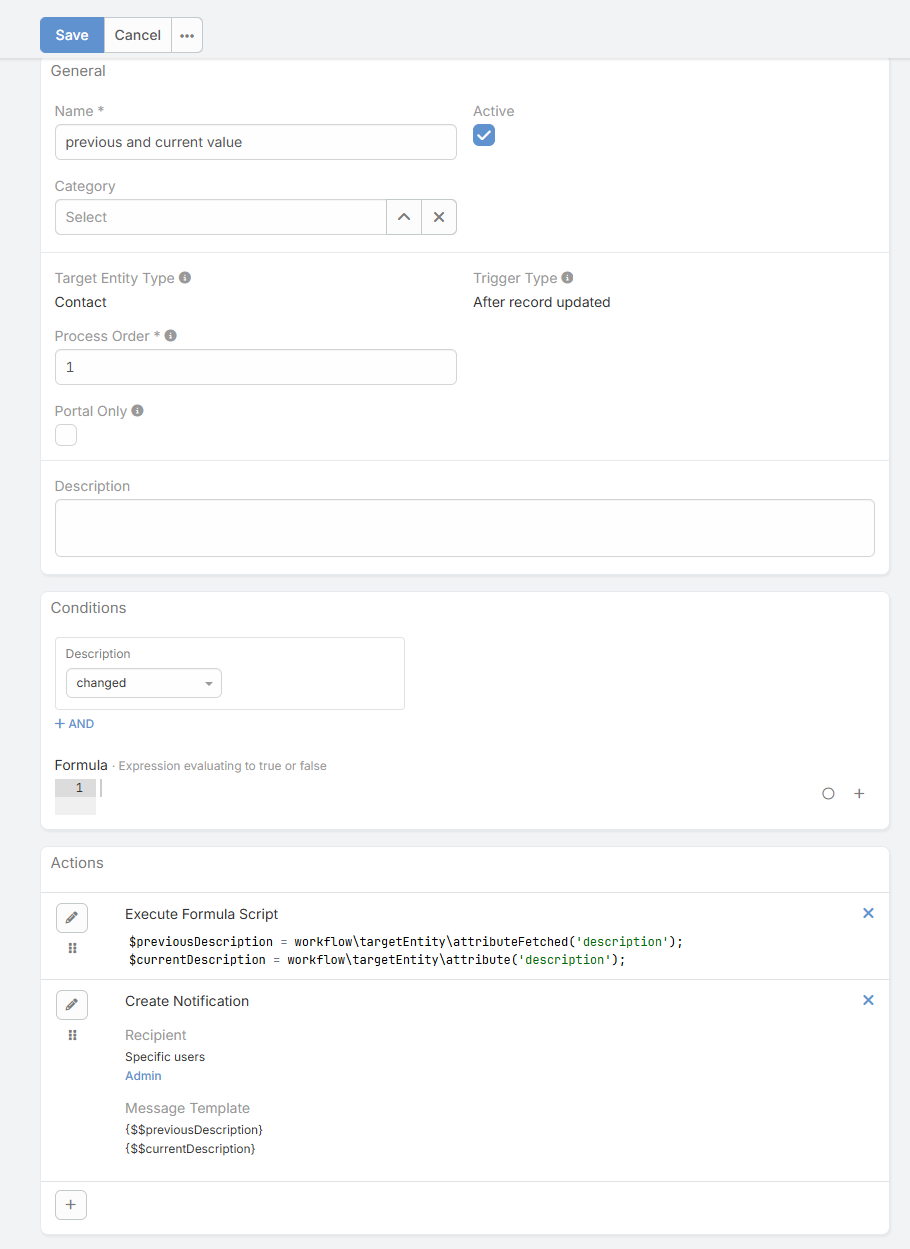Screen dimensions: 910x1249
Task: Click the Target Entity Type info icon
Action: pyautogui.click(x=185, y=278)
